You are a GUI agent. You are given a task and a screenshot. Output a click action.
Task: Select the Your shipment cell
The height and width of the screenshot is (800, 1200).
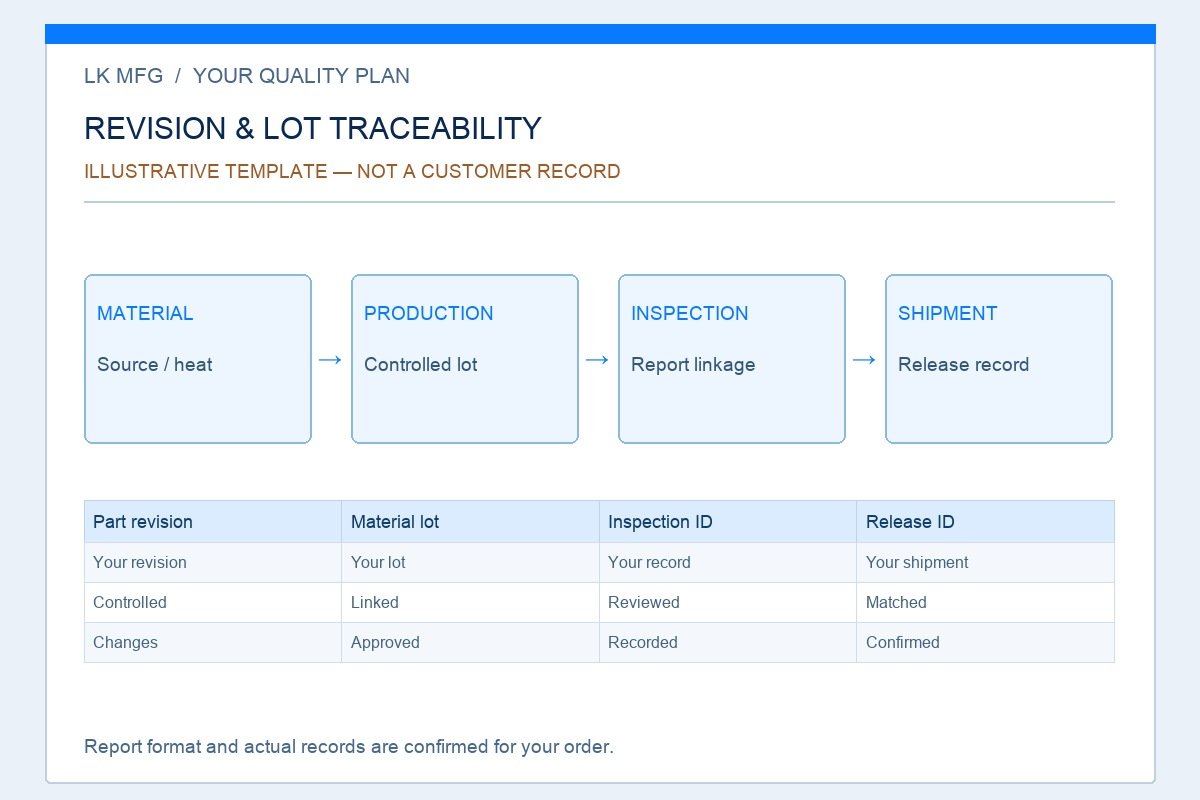[x=985, y=563]
